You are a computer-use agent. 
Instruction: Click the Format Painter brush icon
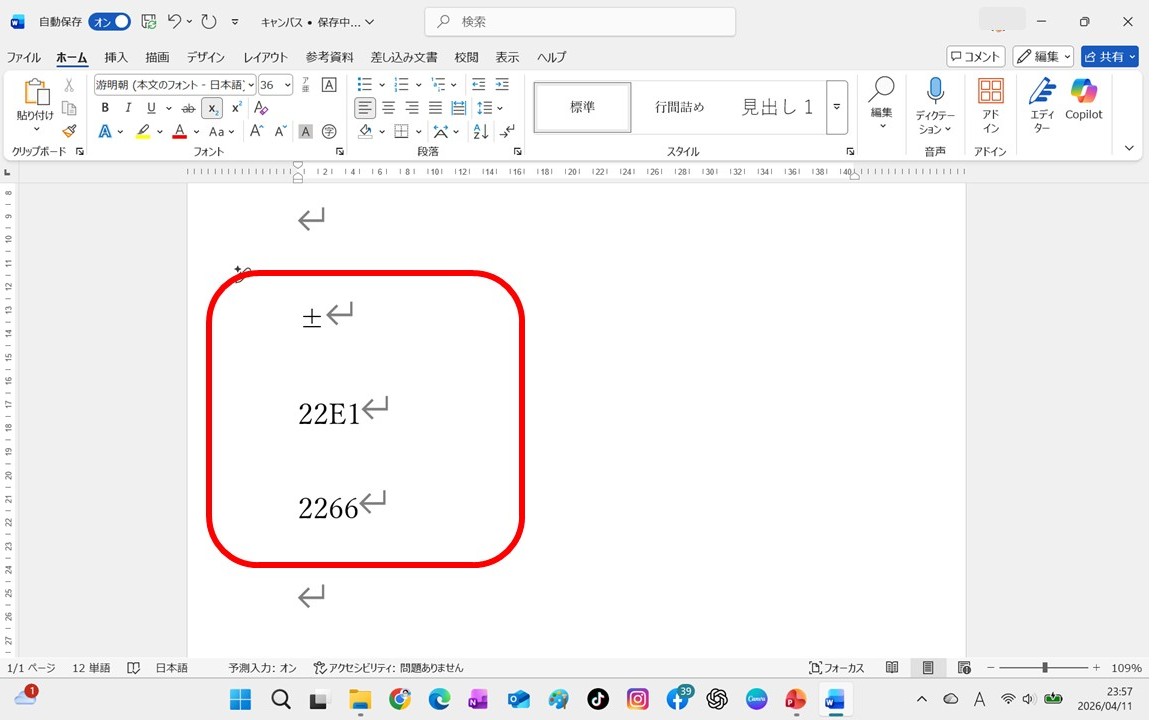[69, 131]
